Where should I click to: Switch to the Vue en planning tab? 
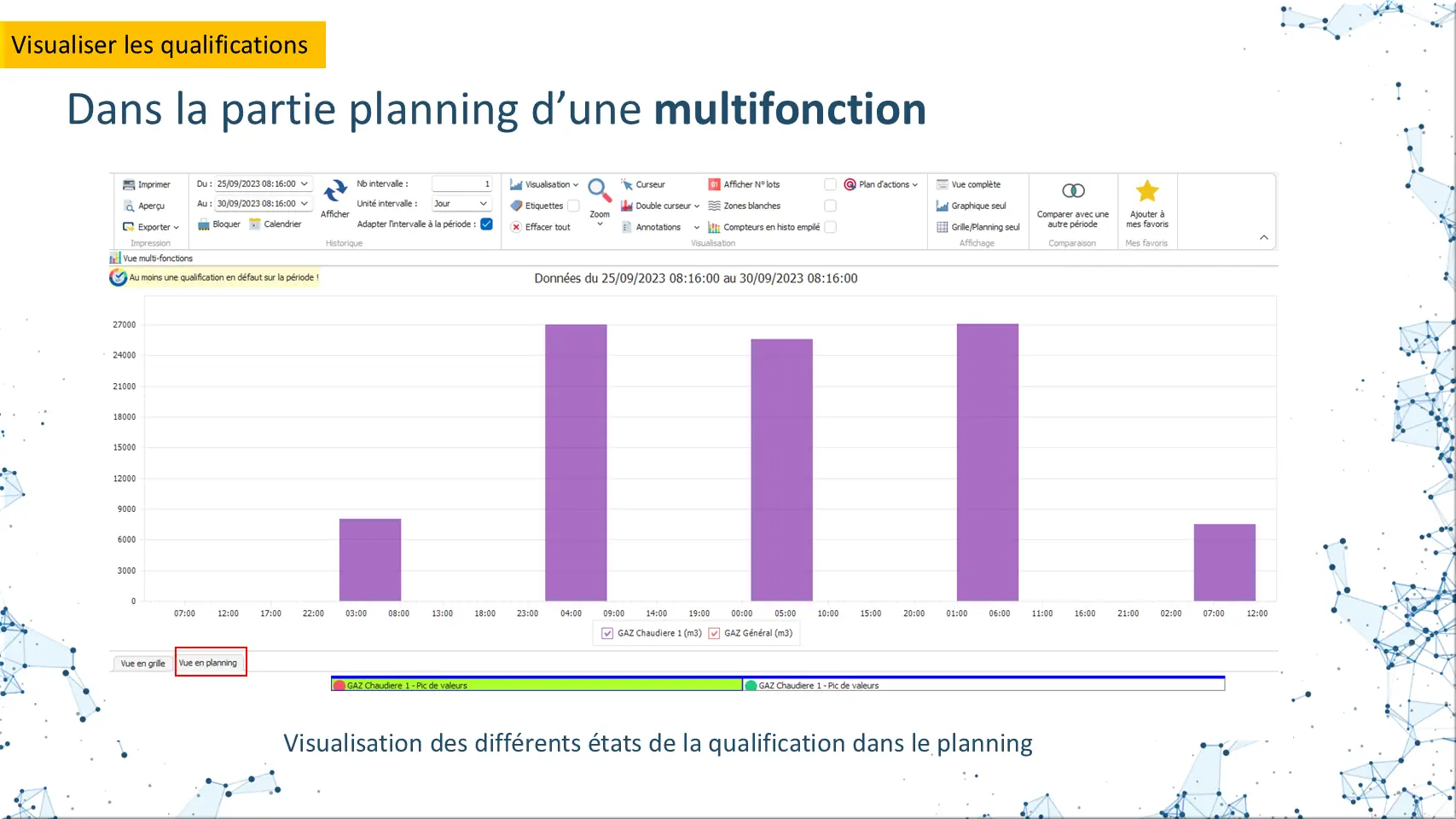click(x=209, y=663)
